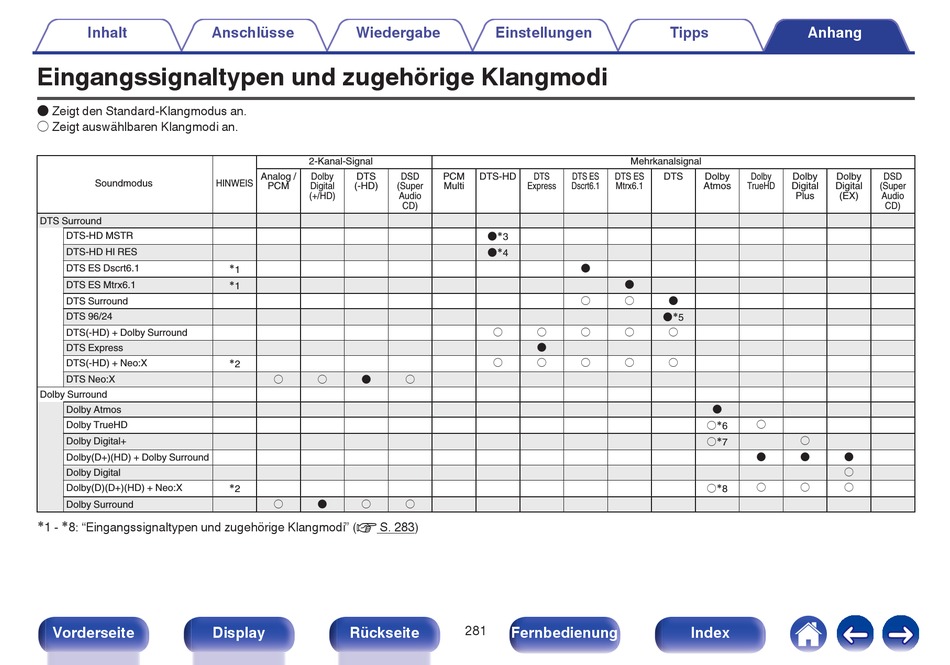Click the 'Dolby Digital+' row label
The image size is (950, 665).
coord(96,441)
